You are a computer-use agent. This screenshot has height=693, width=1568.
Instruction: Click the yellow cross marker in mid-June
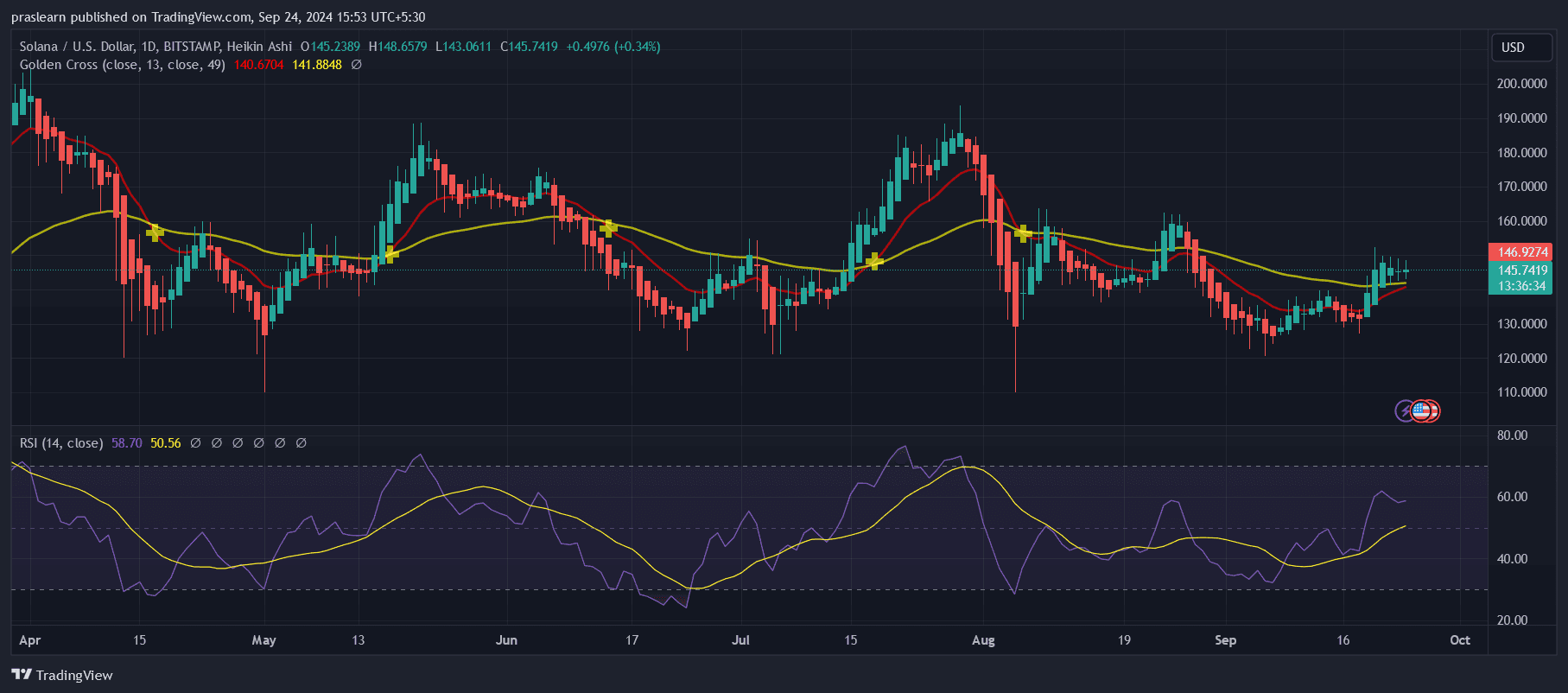(x=609, y=228)
